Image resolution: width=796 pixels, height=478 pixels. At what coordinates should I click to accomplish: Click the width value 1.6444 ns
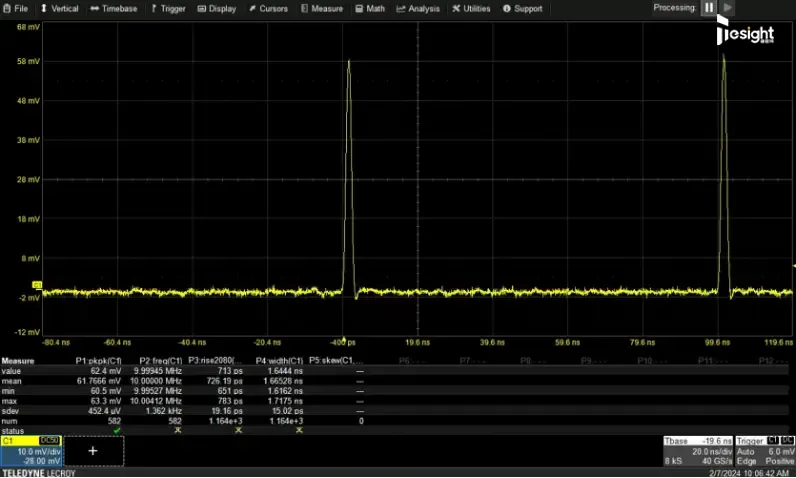pyautogui.click(x=285, y=371)
